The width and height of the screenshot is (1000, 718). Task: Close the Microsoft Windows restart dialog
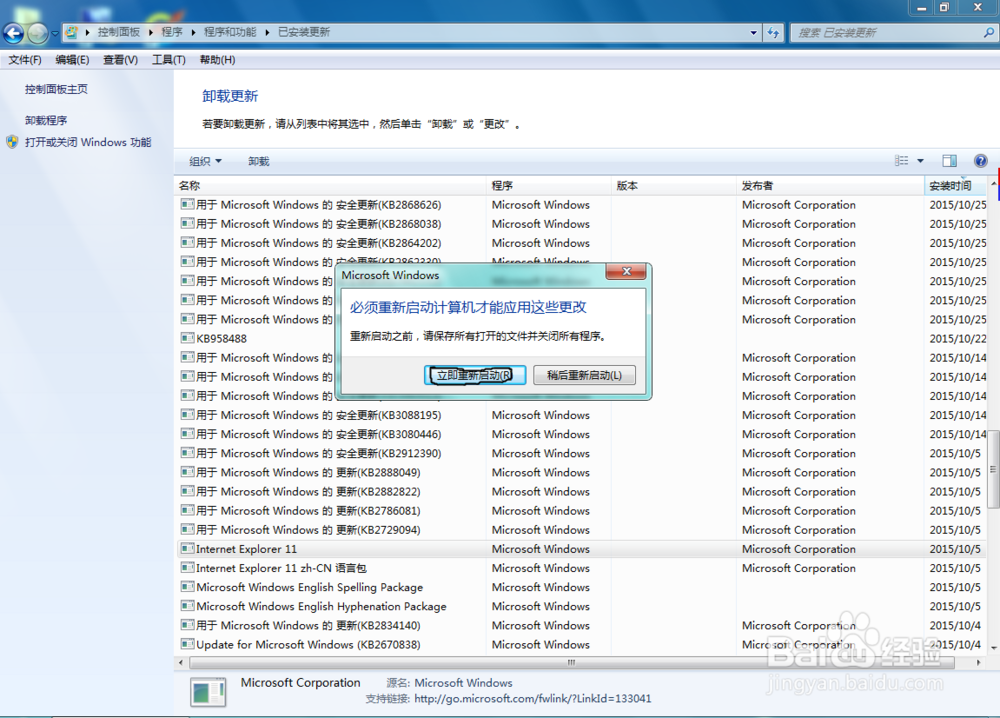coord(626,272)
